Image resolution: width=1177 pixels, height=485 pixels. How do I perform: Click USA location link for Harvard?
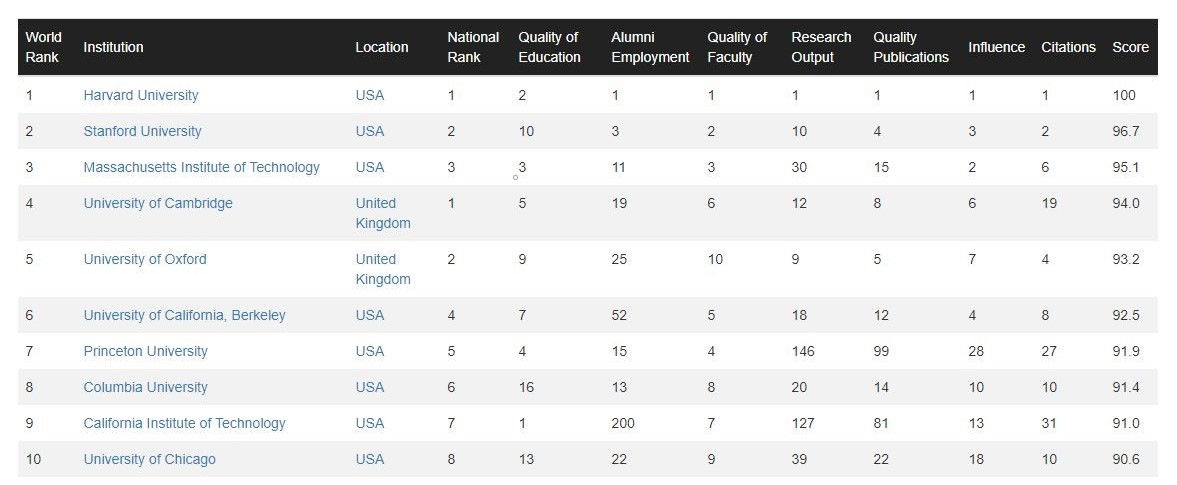pos(369,95)
